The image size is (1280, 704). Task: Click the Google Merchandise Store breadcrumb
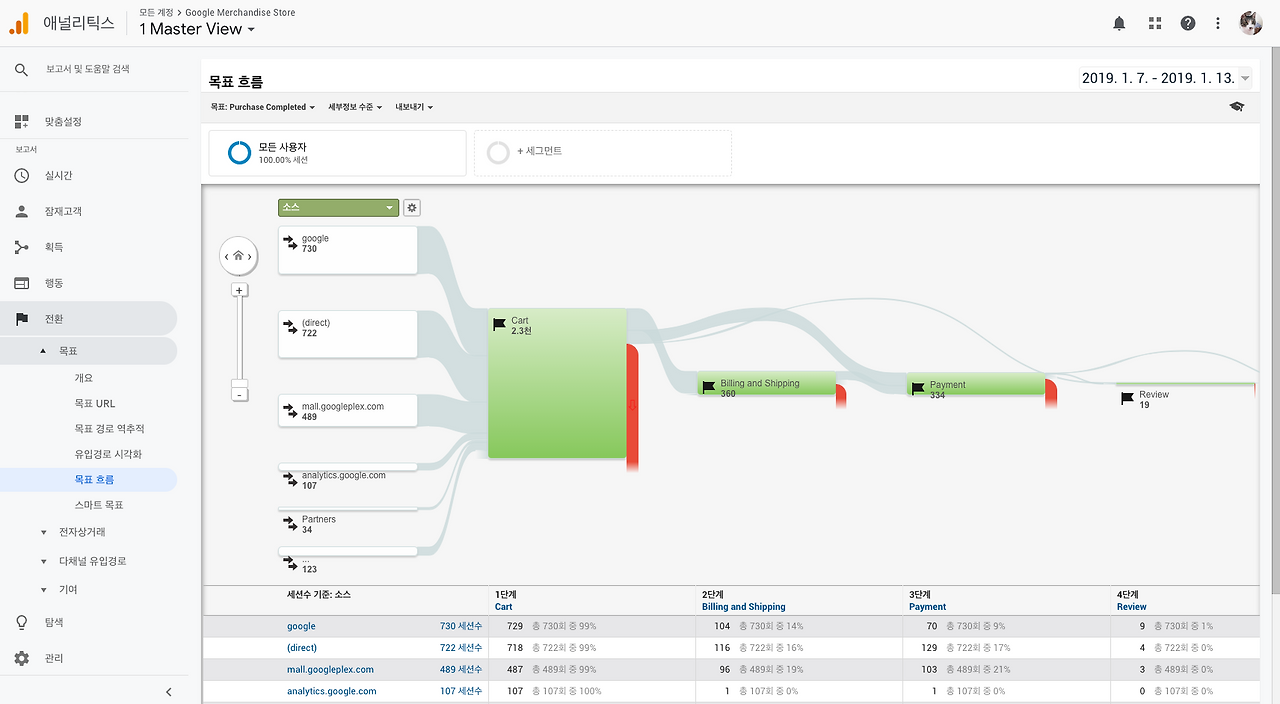click(x=240, y=13)
